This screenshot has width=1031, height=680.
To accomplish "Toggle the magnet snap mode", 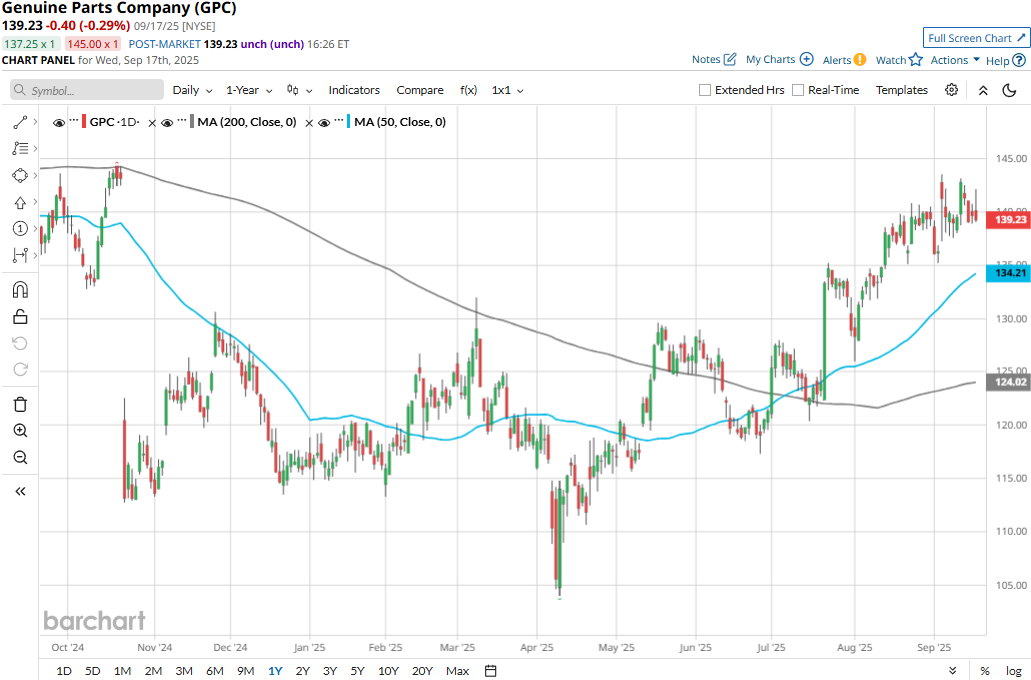I will click(x=20, y=289).
